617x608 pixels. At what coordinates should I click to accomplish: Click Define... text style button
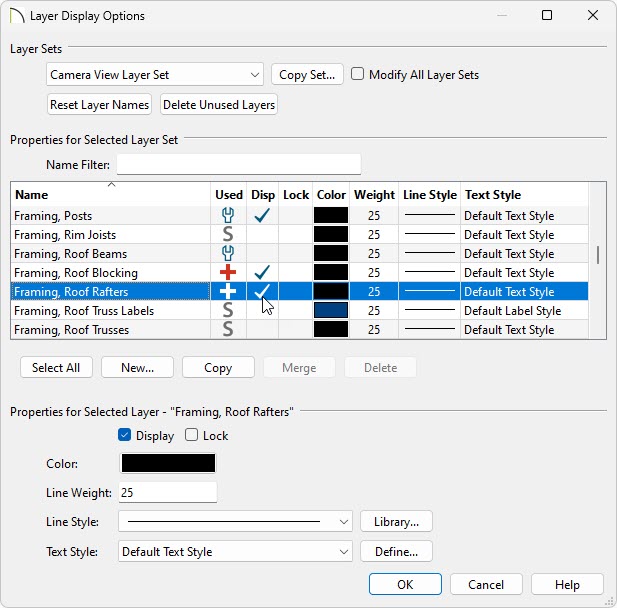tap(396, 551)
